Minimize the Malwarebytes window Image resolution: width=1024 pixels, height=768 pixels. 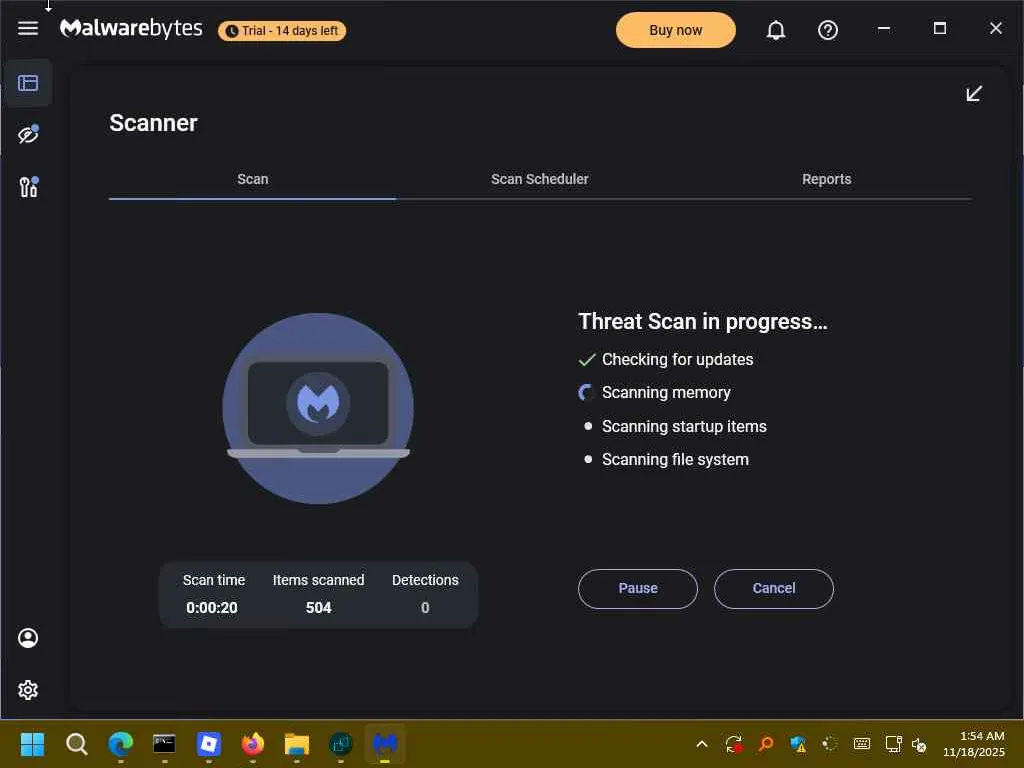[x=884, y=28]
